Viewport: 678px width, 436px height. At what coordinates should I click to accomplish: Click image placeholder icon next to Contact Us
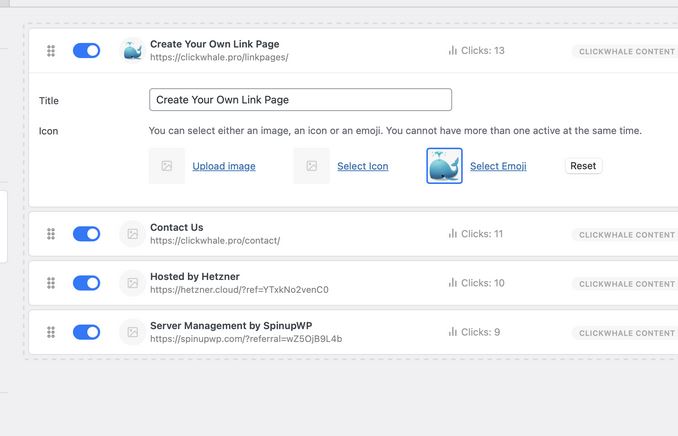pyautogui.click(x=132, y=234)
